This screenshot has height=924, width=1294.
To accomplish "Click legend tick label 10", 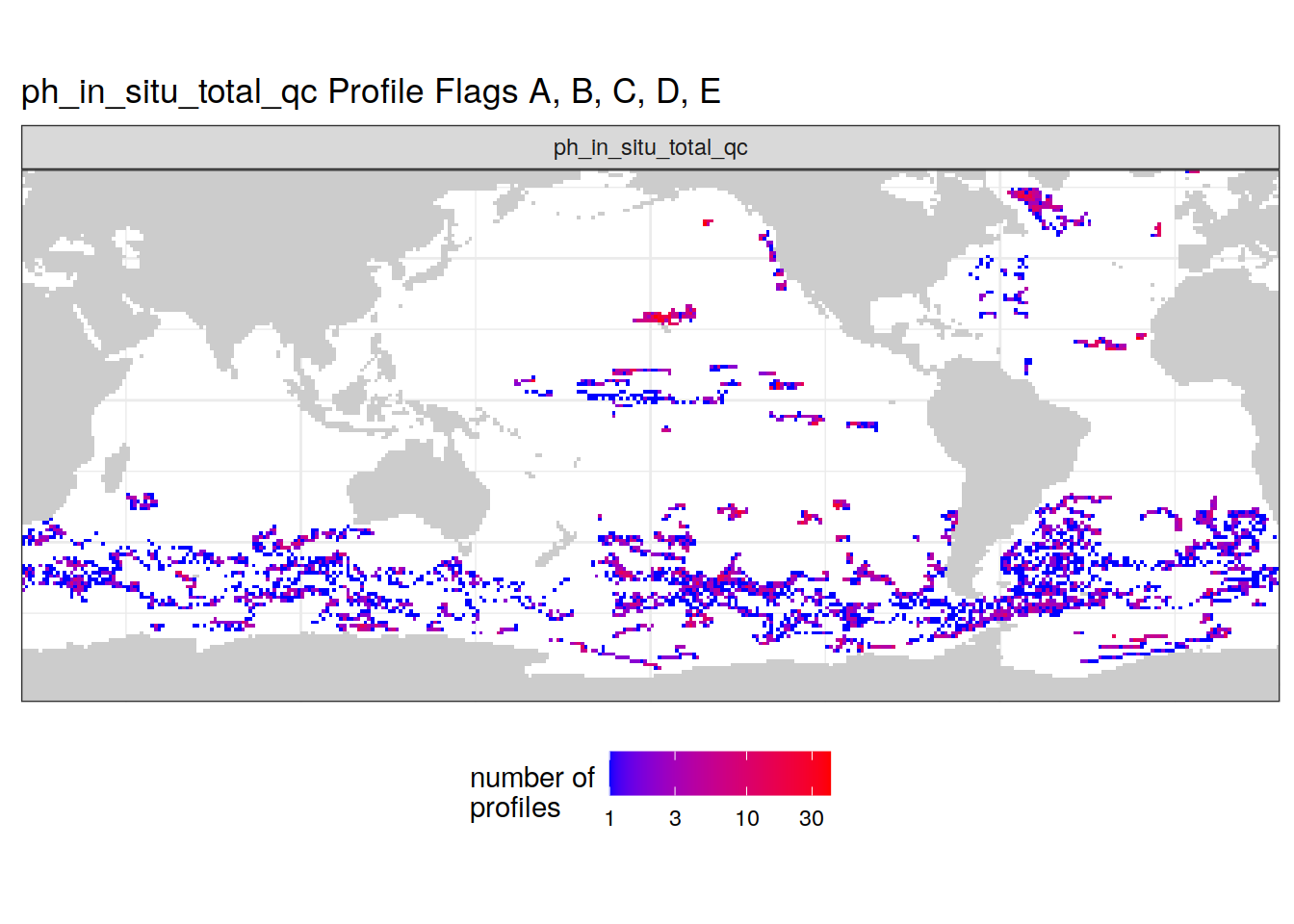I will click(747, 819).
